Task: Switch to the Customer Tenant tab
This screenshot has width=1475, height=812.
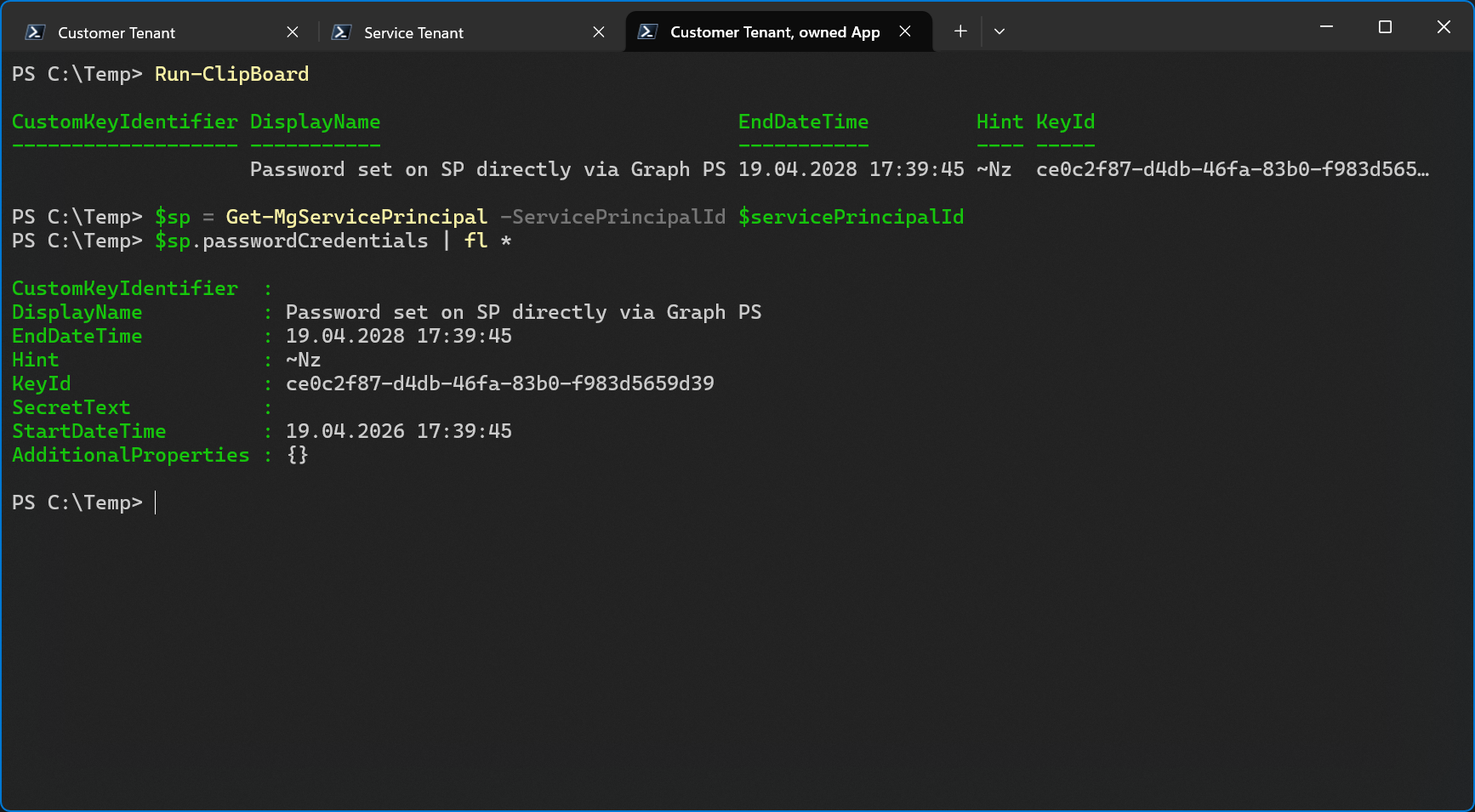Action: tap(116, 32)
